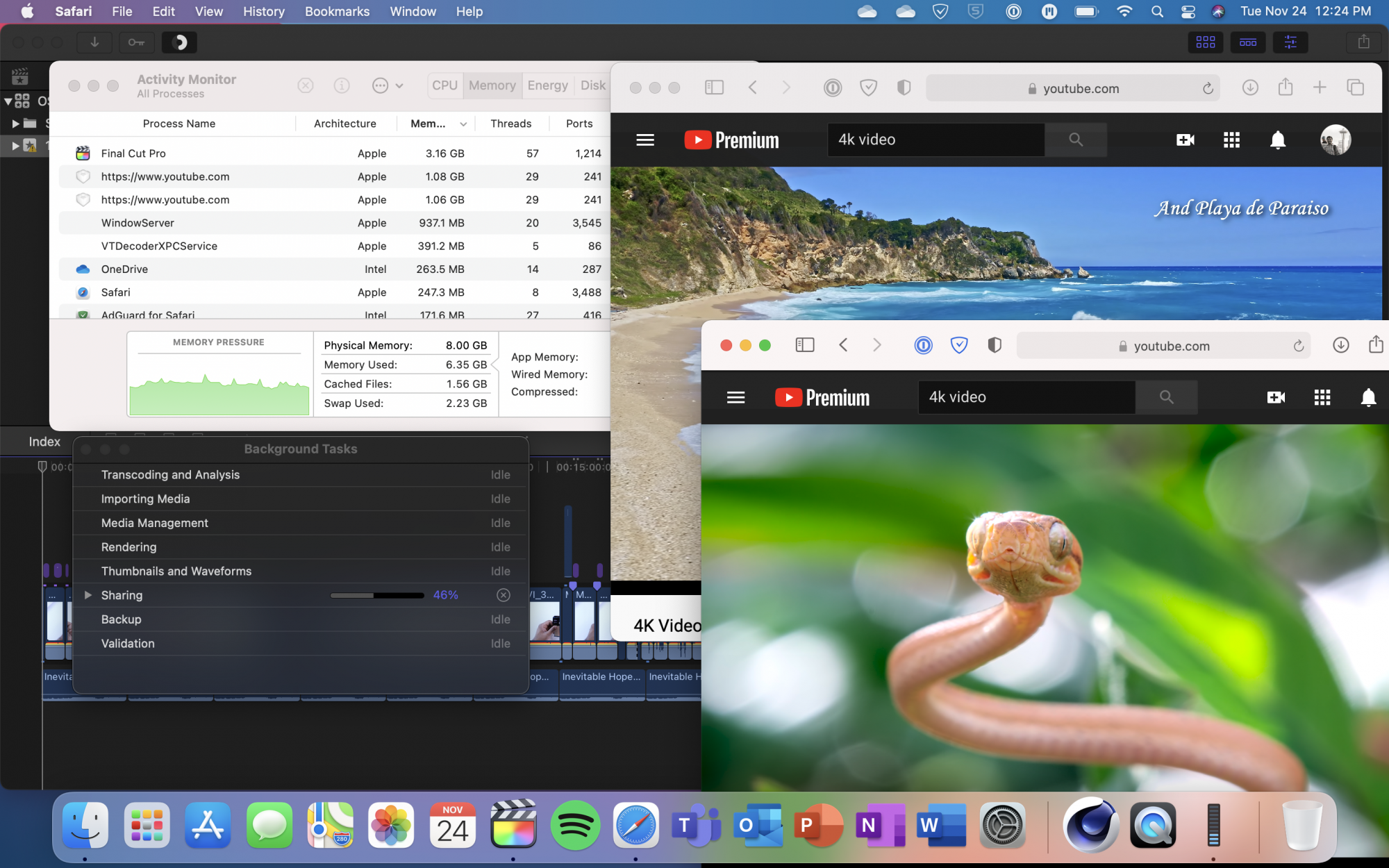Click the System Preferences icon in dock
The image size is (1389, 868).
(1002, 825)
